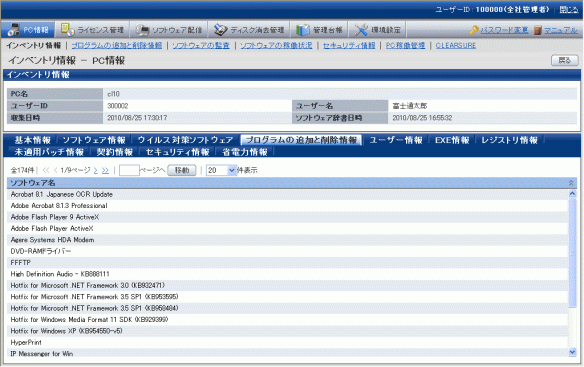The image size is (584, 367).
Task: Switch to EXE情報 tab
Action: (x=452, y=140)
